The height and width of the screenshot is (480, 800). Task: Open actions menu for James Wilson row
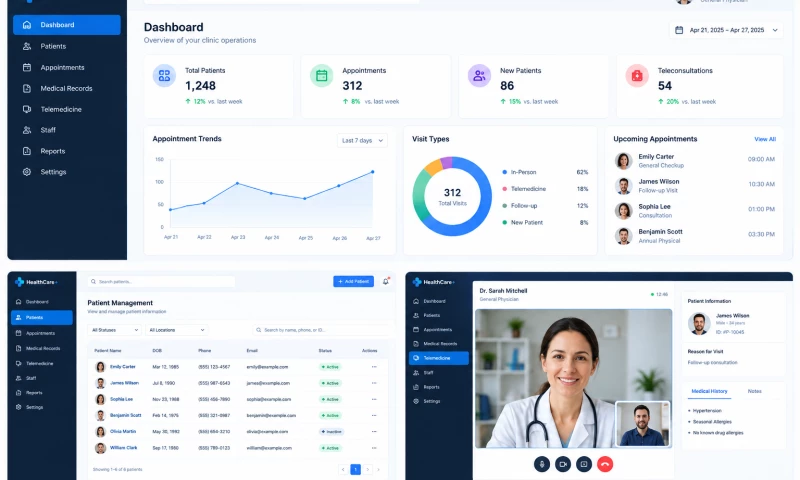coord(374,383)
